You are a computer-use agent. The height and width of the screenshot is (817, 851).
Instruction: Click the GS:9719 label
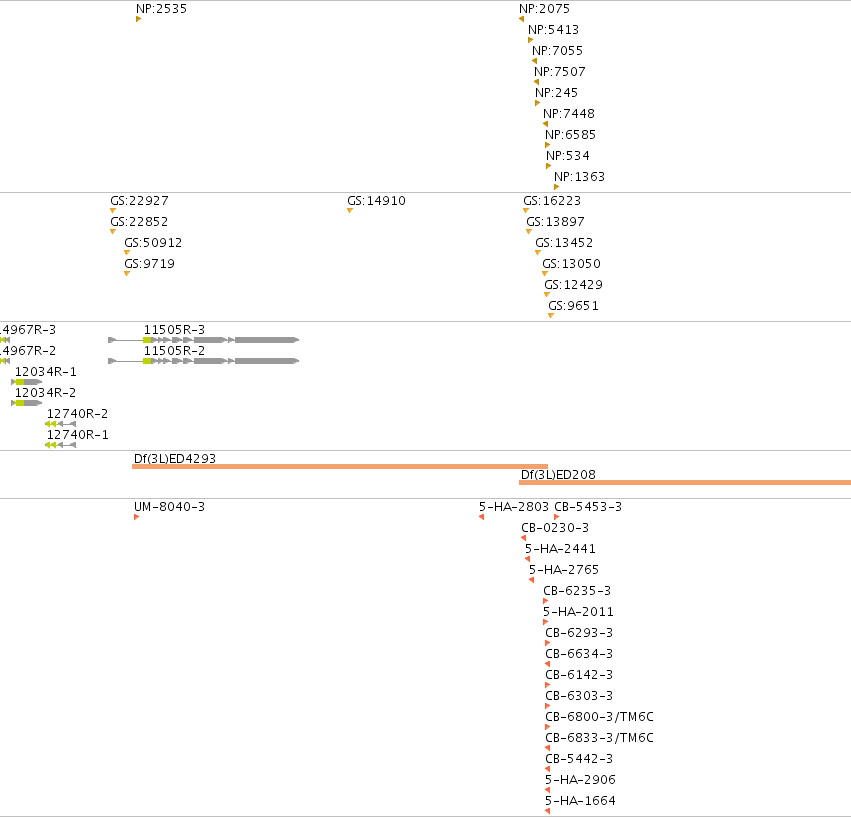coord(149,264)
